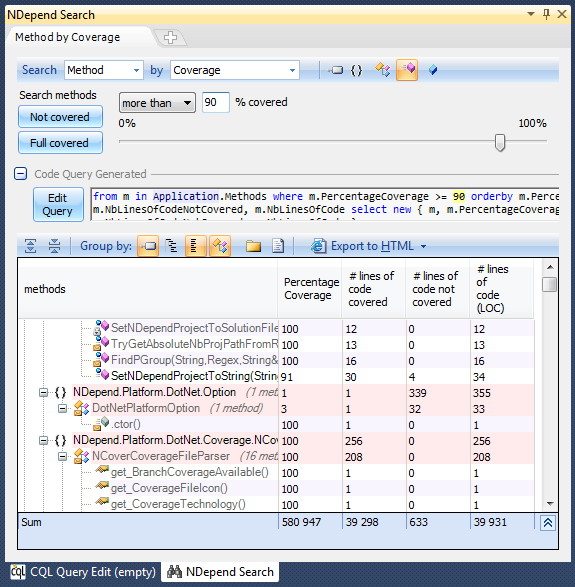Click the expand all rows icon
The image size is (575, 587).
pos(30,246)
